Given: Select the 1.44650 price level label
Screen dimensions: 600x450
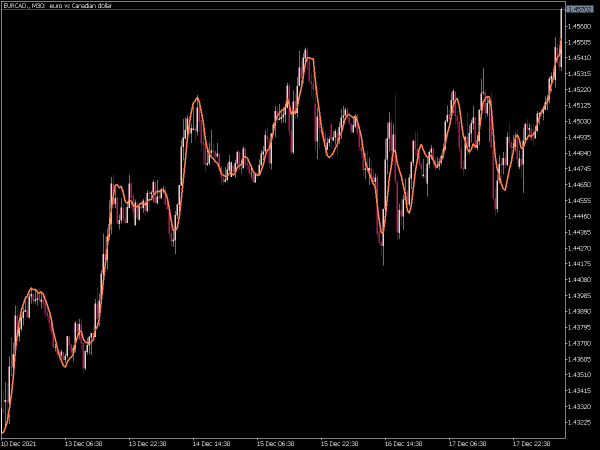Looking at the screenshot, I should (x=580, y=184).
